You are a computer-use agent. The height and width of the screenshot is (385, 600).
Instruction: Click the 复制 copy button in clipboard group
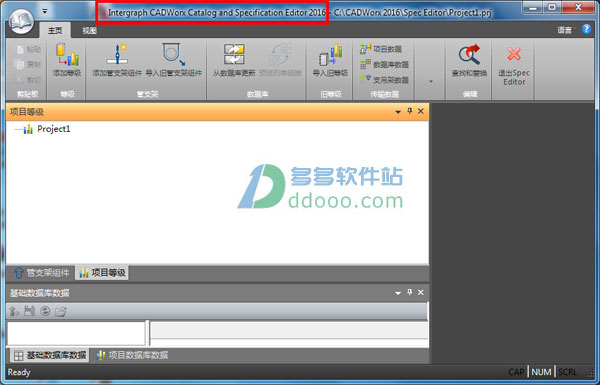point(28,64)
